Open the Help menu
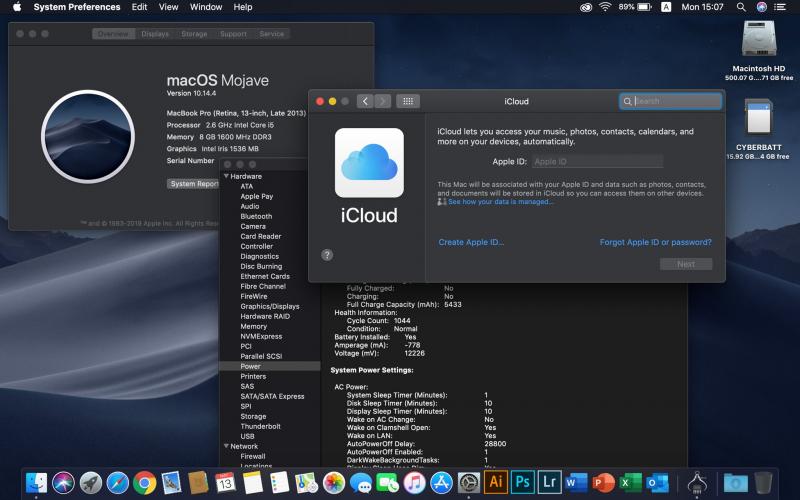 [x=243, y=7]
